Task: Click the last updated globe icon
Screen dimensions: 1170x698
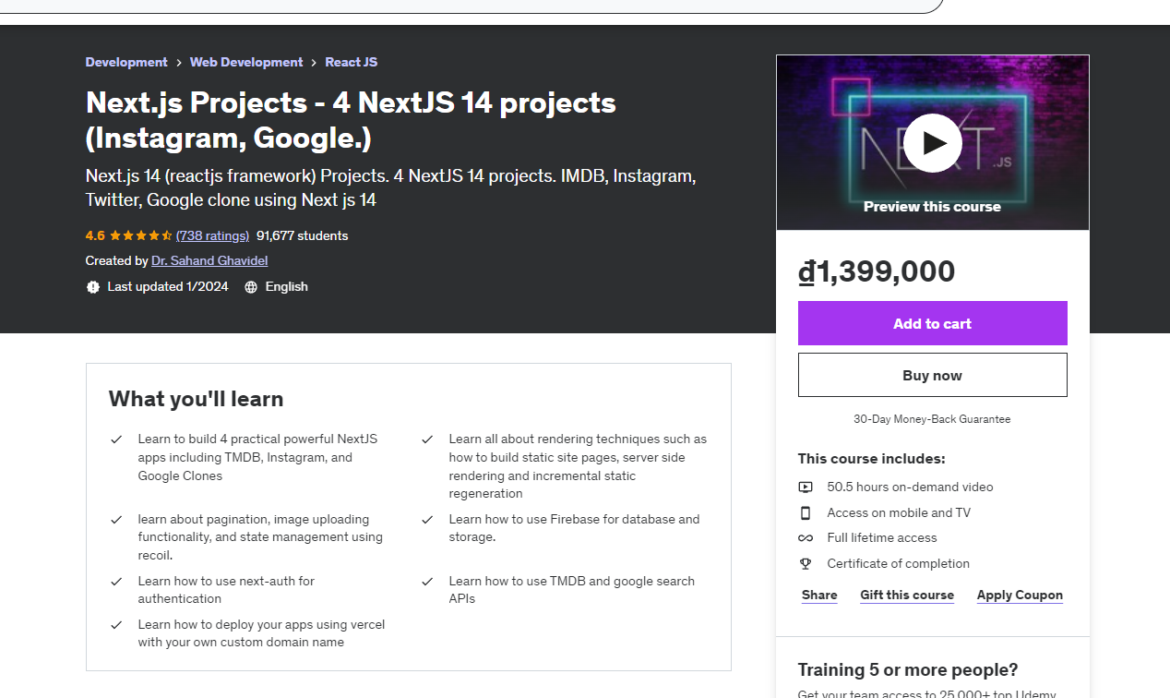Action: pyautogui.click(x=93, y=287)
